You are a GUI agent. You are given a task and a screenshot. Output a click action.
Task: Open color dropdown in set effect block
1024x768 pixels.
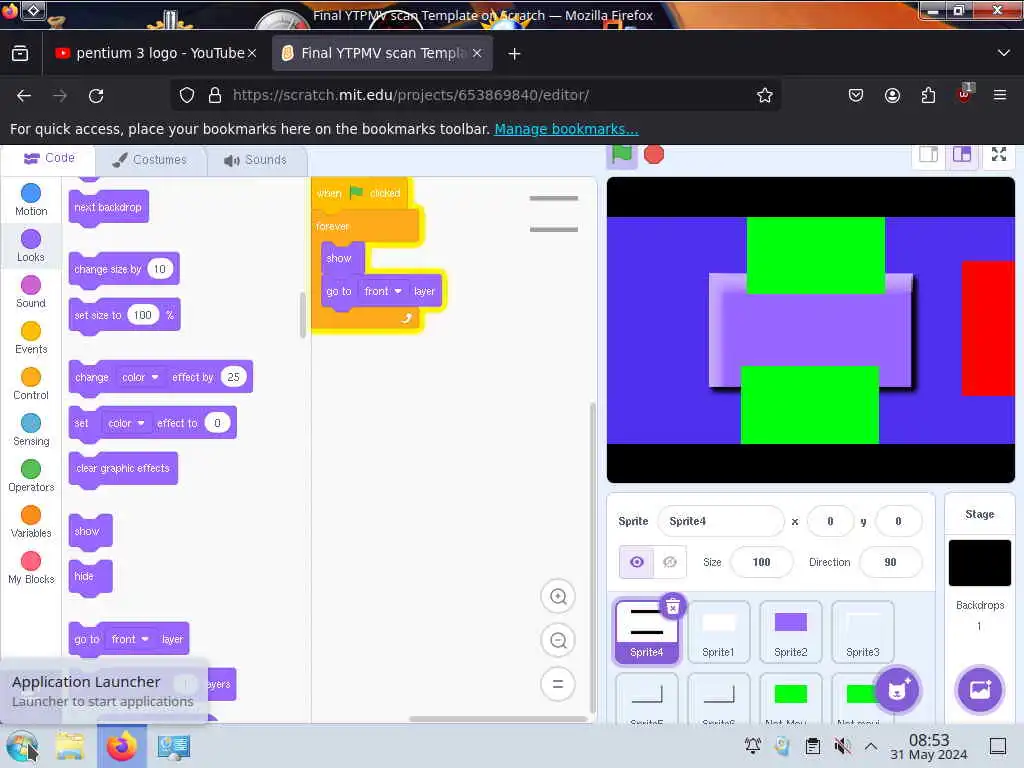(x=126, y=423)
